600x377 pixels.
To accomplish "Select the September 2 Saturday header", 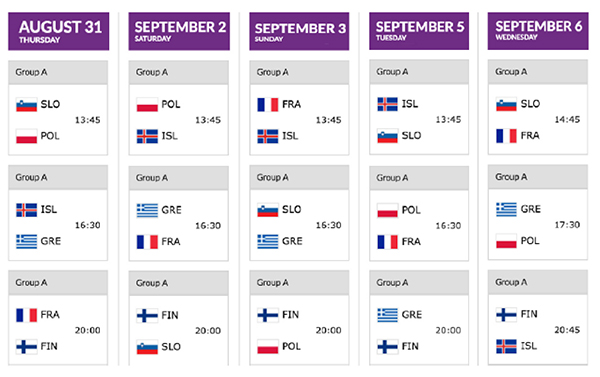I will [179, 31].
